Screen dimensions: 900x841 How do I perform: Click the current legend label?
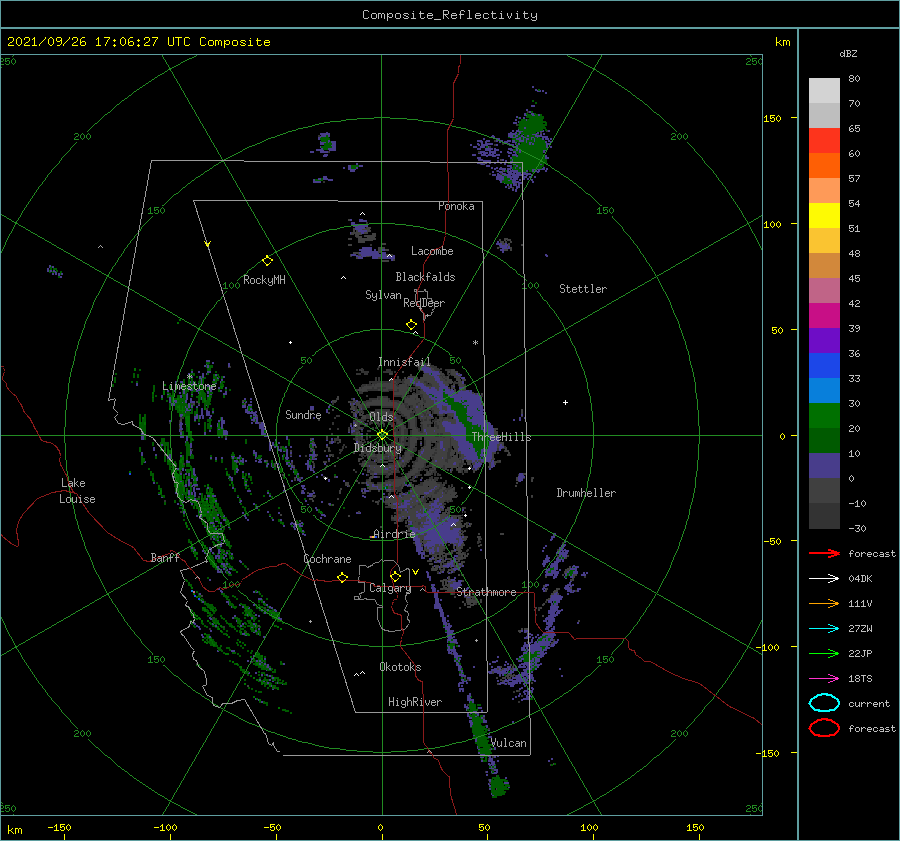tap(869, 704)
